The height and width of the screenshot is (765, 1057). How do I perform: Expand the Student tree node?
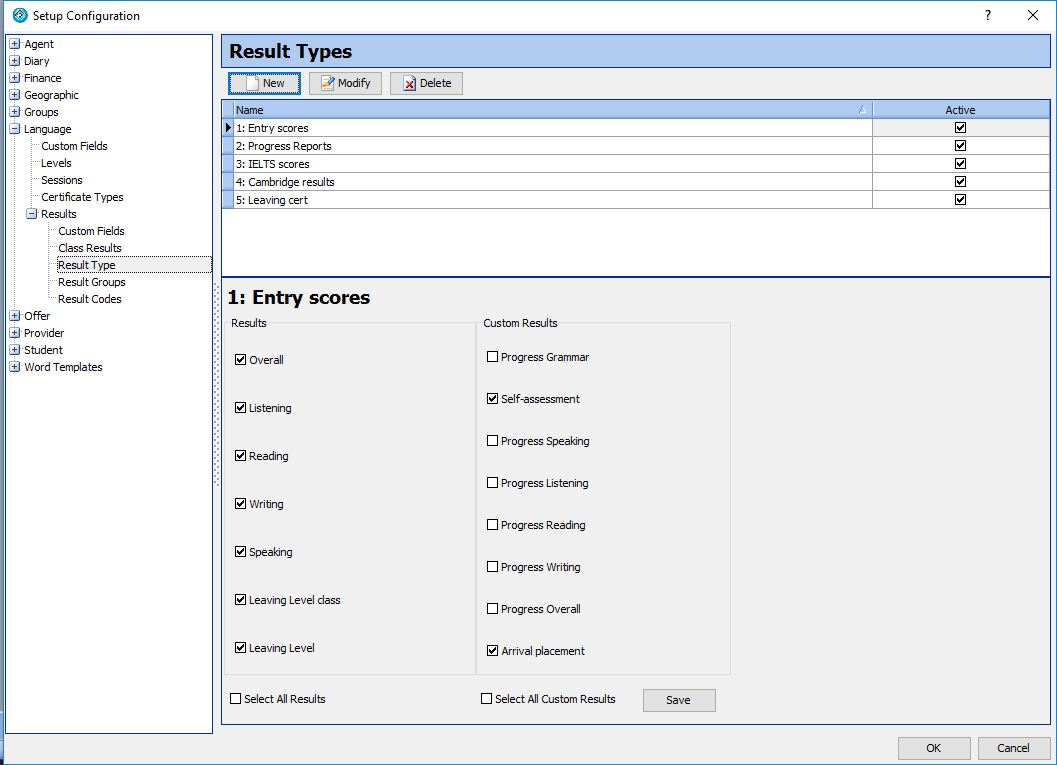(x=15, y=350)
